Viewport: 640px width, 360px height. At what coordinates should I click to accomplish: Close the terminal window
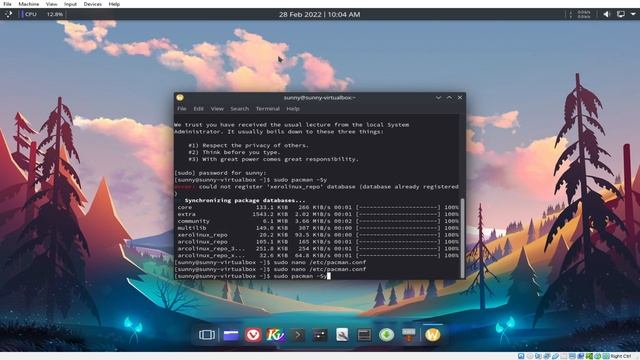[x=460, y=98]
